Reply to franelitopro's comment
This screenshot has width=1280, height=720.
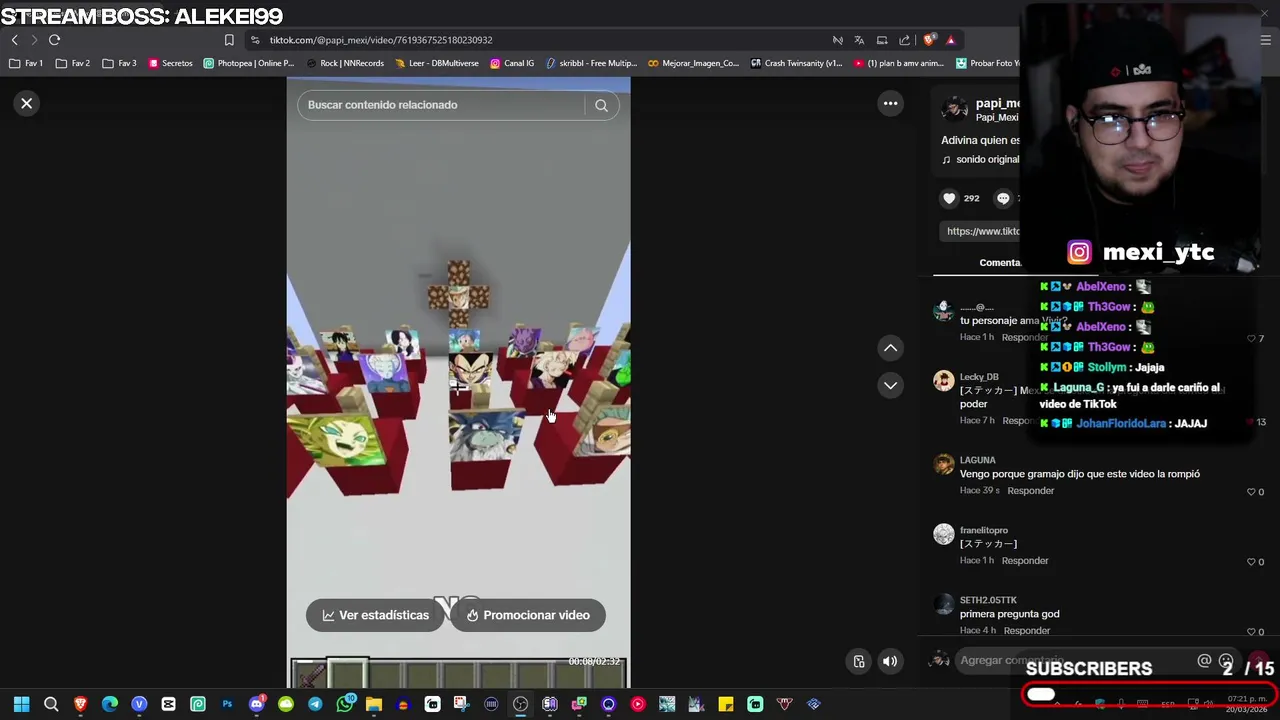click(x=1025, y=561)
